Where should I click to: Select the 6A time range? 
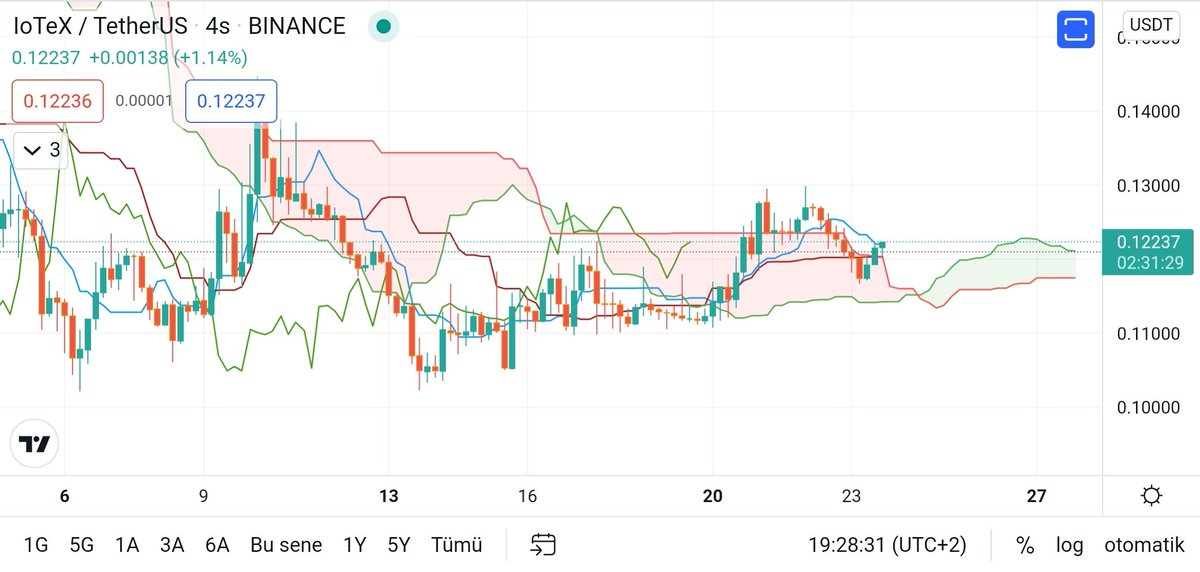[x=217, y=545]
